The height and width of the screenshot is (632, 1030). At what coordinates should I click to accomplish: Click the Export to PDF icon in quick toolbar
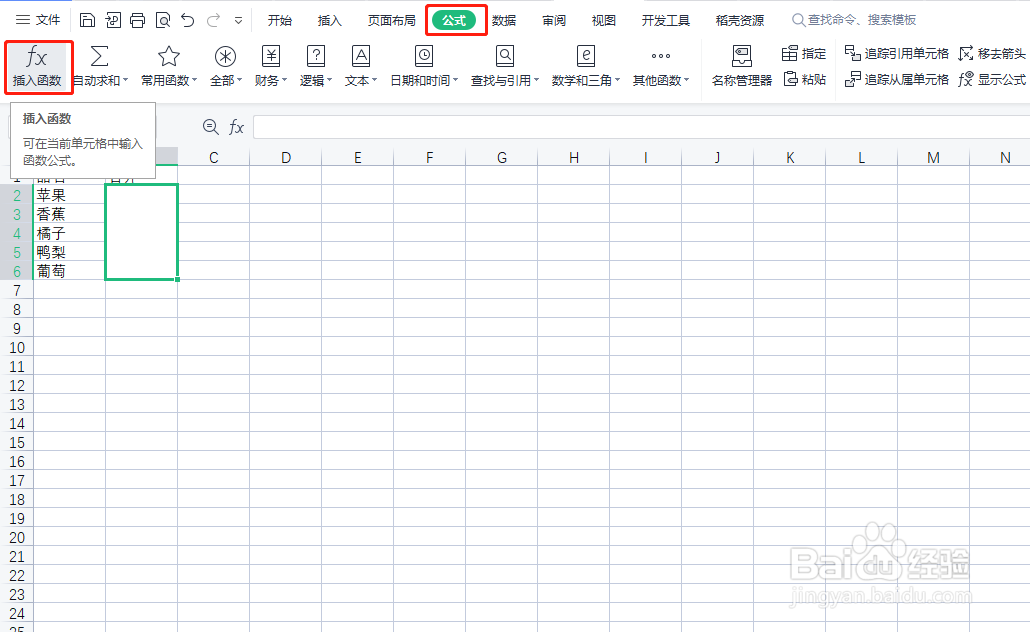point(113,20)
